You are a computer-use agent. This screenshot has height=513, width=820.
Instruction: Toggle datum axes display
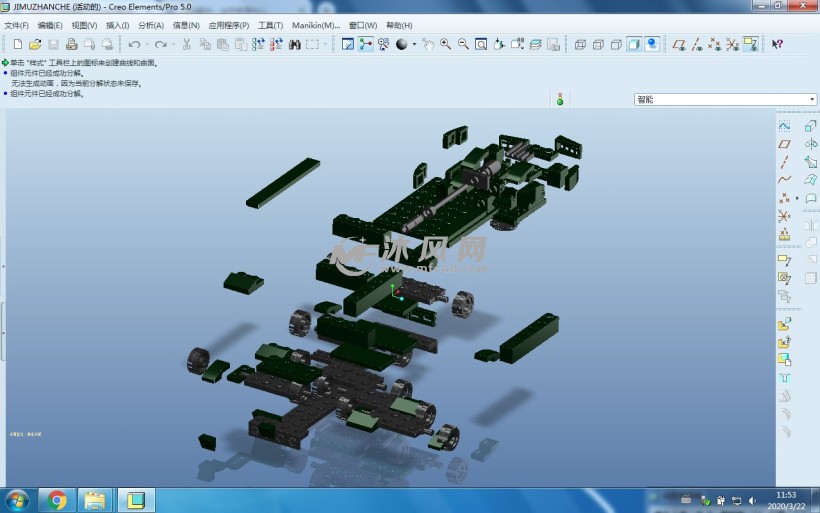click(696, 44)
